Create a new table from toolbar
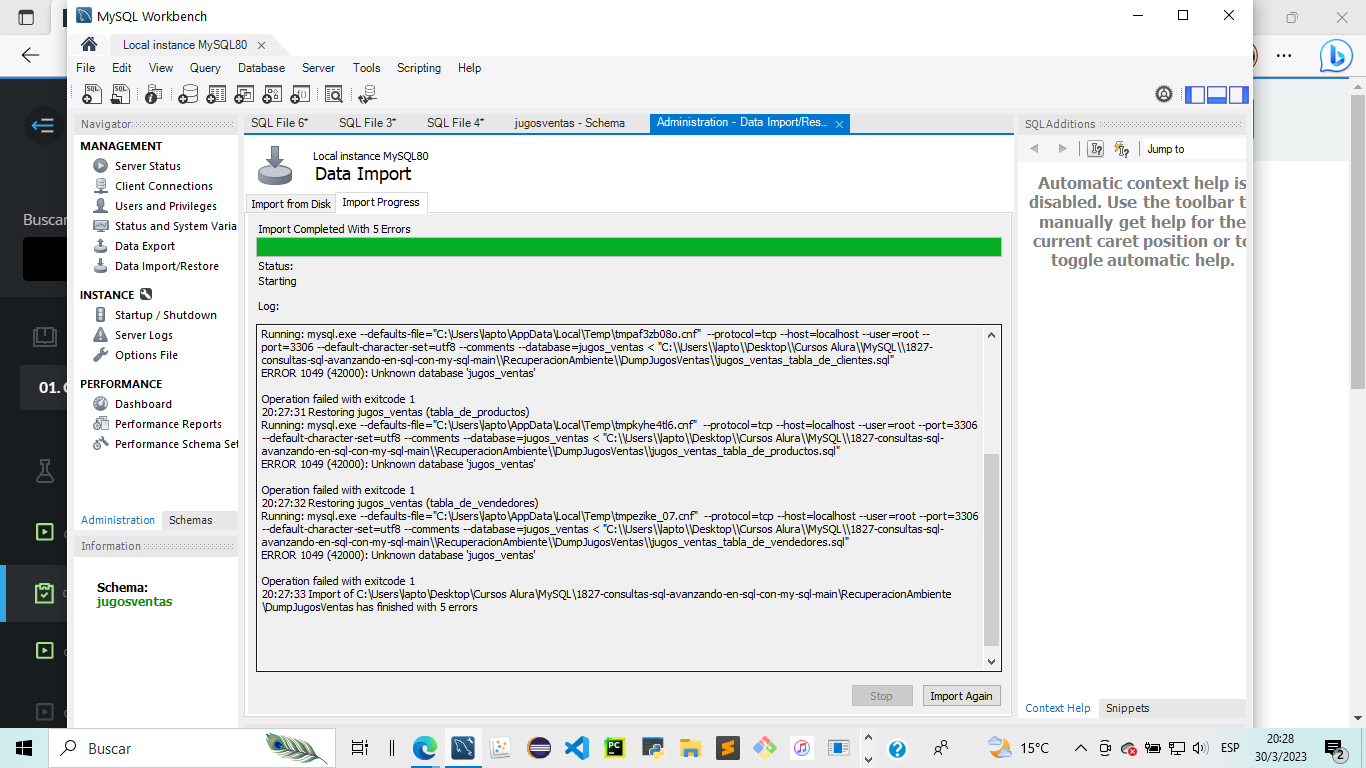Viewport: 1366px width, 768px height. [x=216, y=94]
